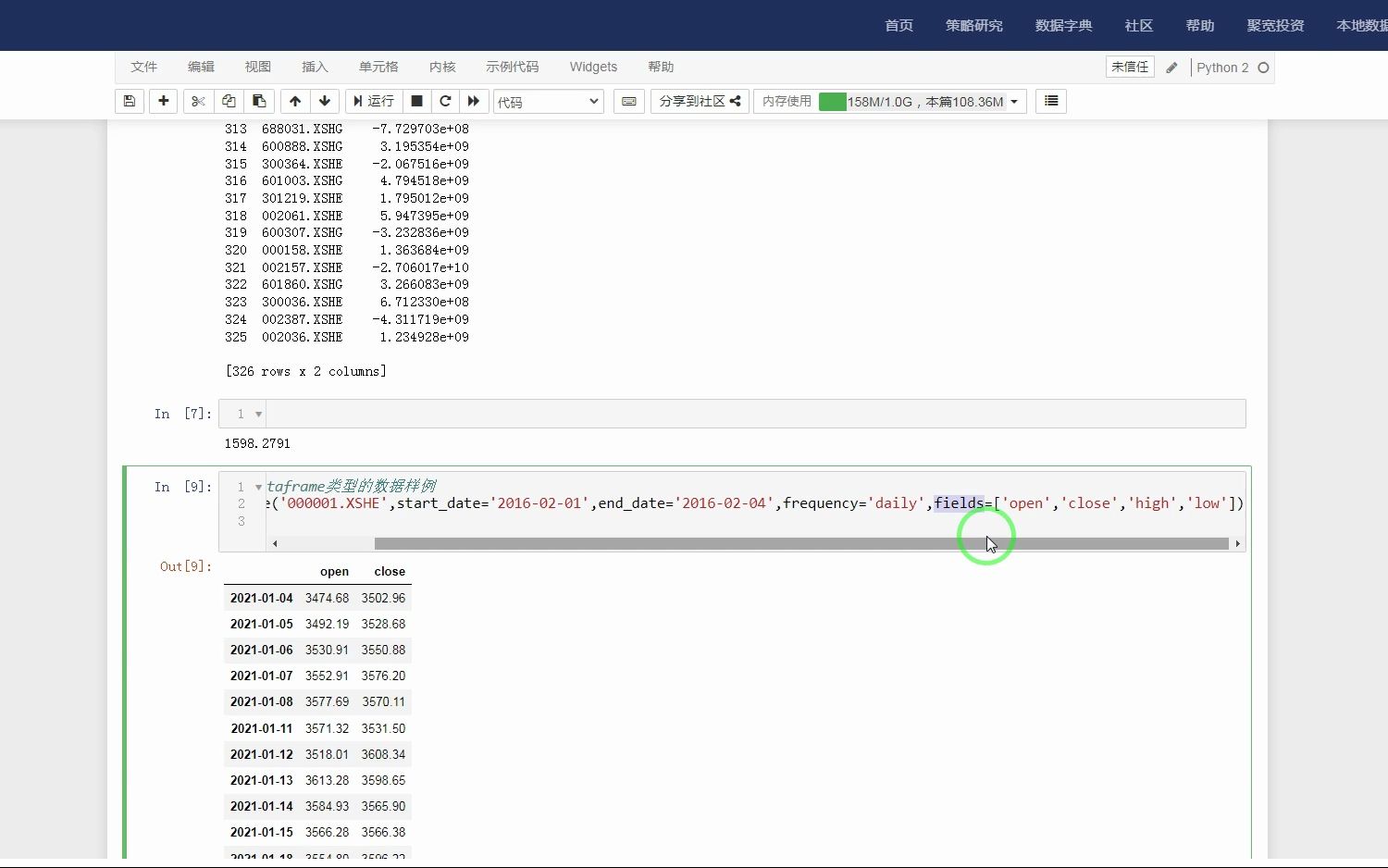Click the 未信任 trust button
Viewport: 1388px width, 868px height.
click(x=1130, y=67)
